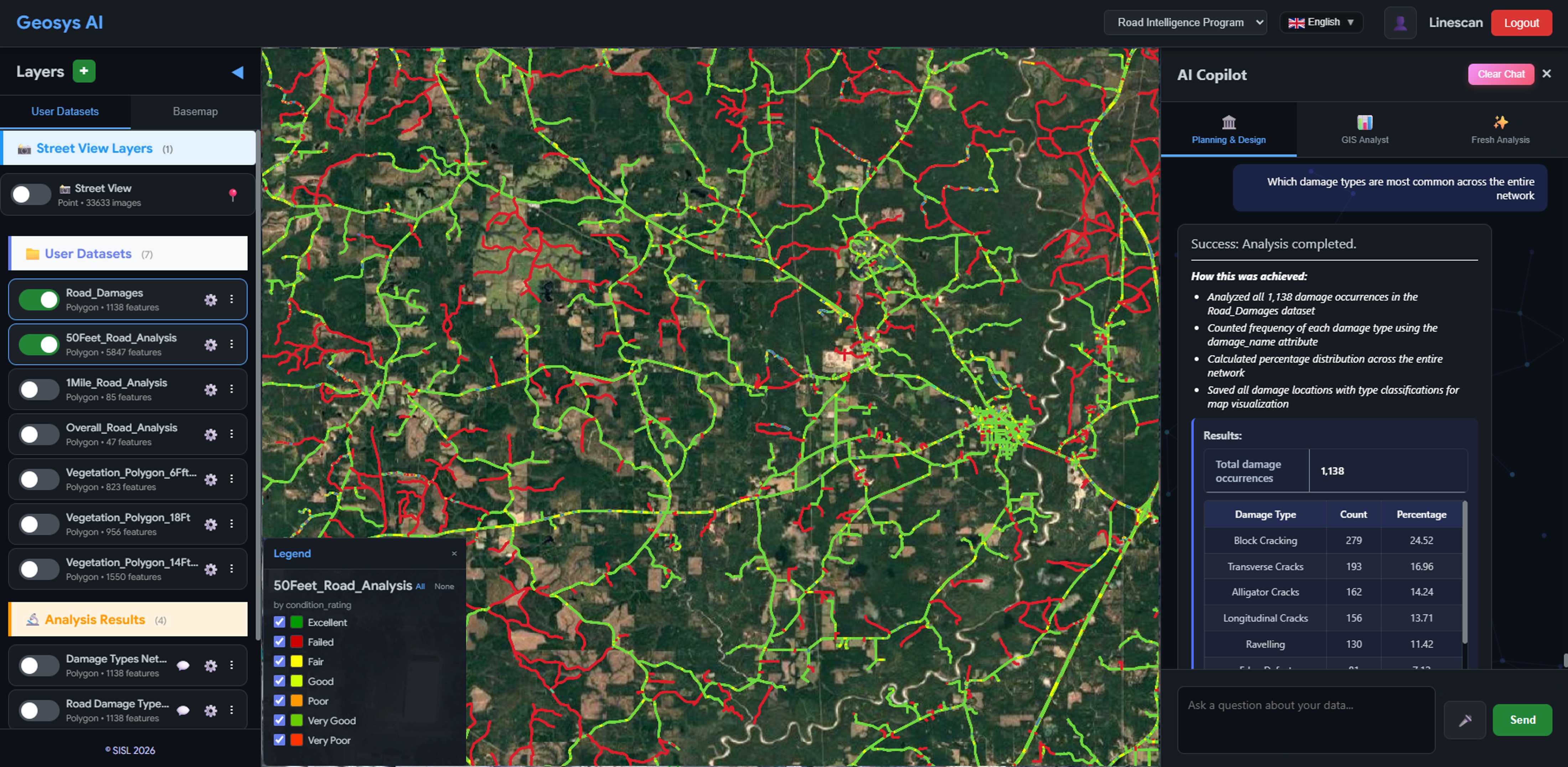Viewport: 1568px width, 767px height.
Task: Disable the 50Feet_Road_Analysis layer toggle
Action: coord(39,344)
